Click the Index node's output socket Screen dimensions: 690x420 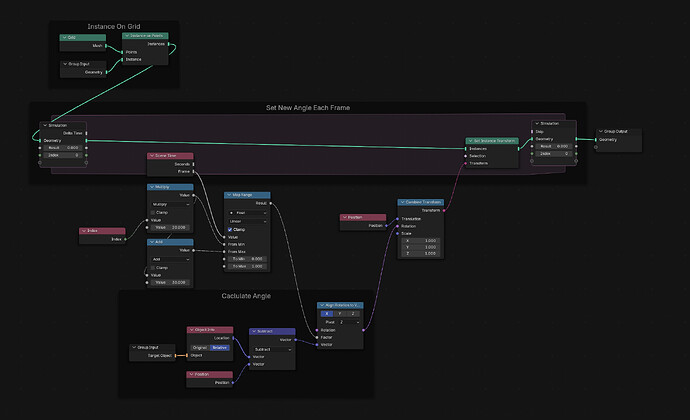pos(125,239)
